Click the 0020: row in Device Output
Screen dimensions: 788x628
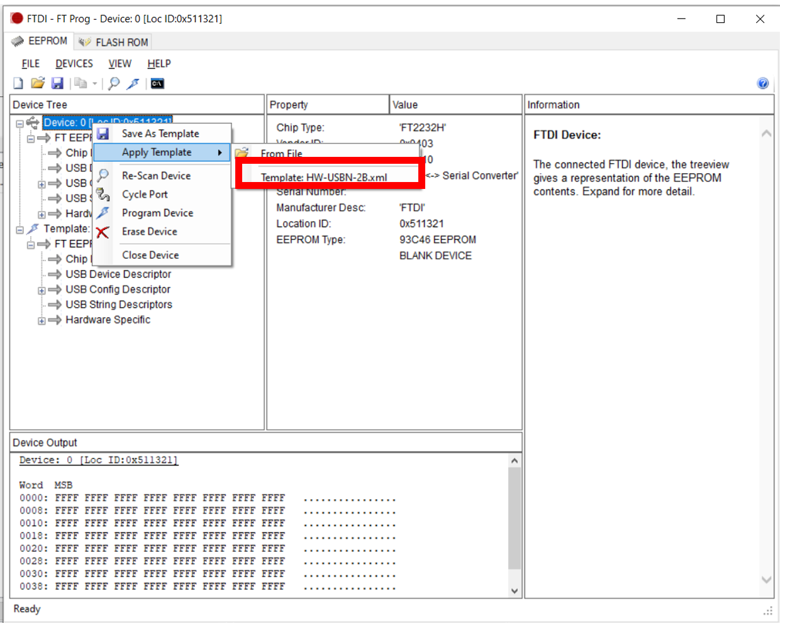pos(207,549)
